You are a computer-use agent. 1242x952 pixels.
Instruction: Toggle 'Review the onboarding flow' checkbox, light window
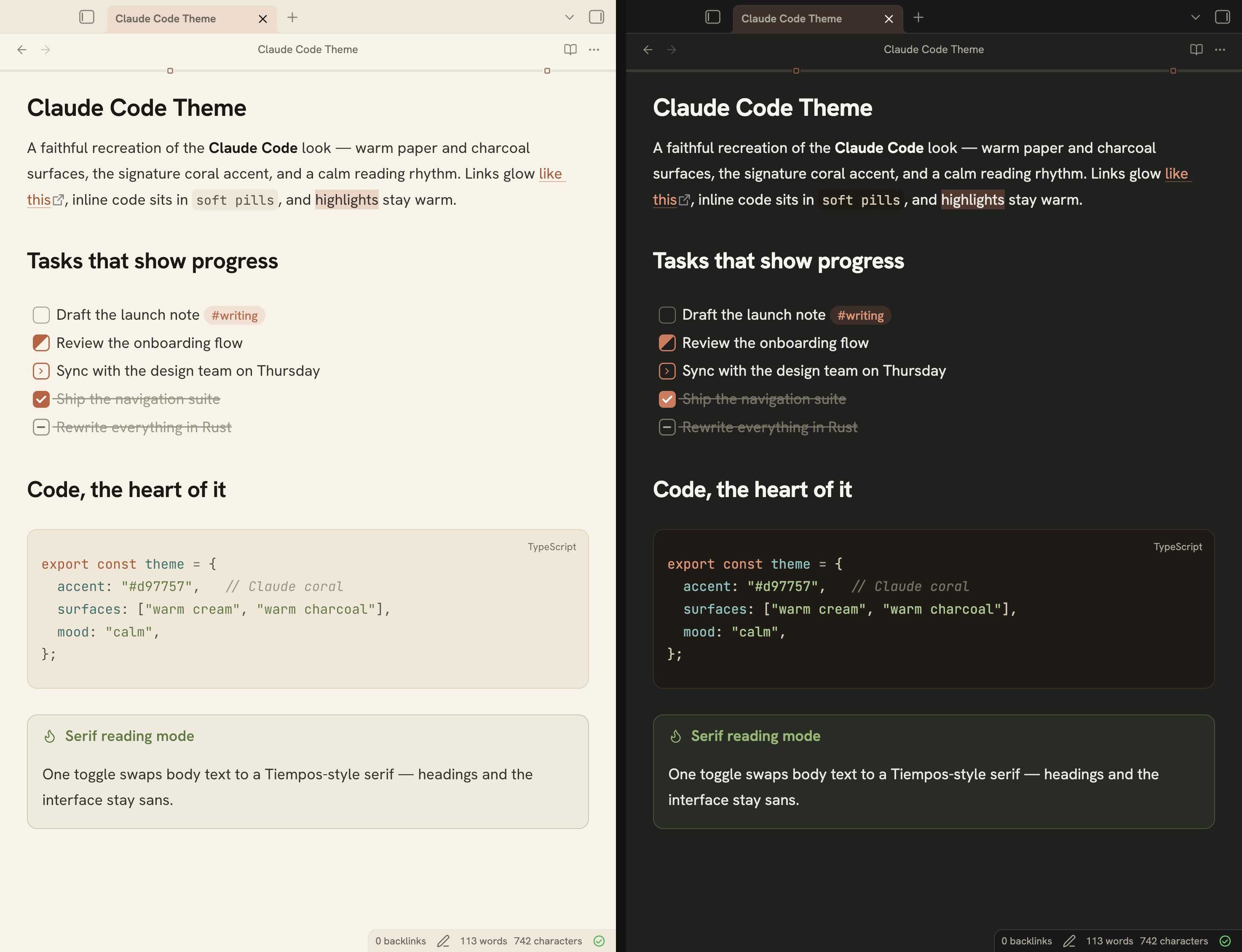[x=41, y=343]
